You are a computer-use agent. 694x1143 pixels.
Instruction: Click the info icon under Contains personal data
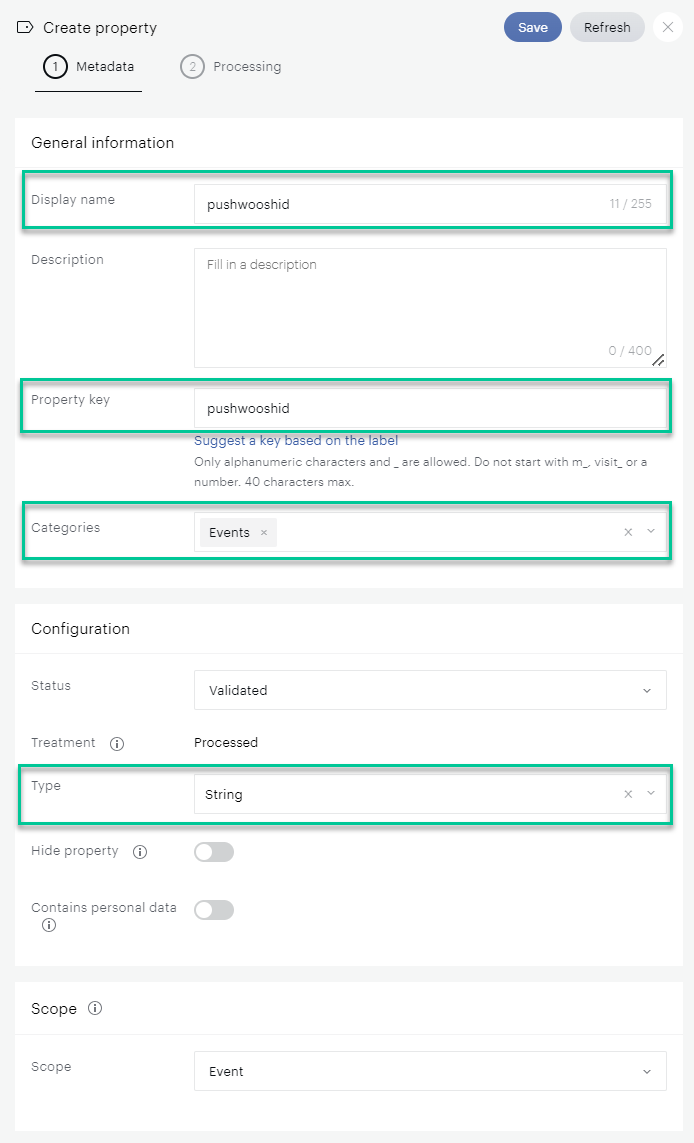[x=48, y=925]
